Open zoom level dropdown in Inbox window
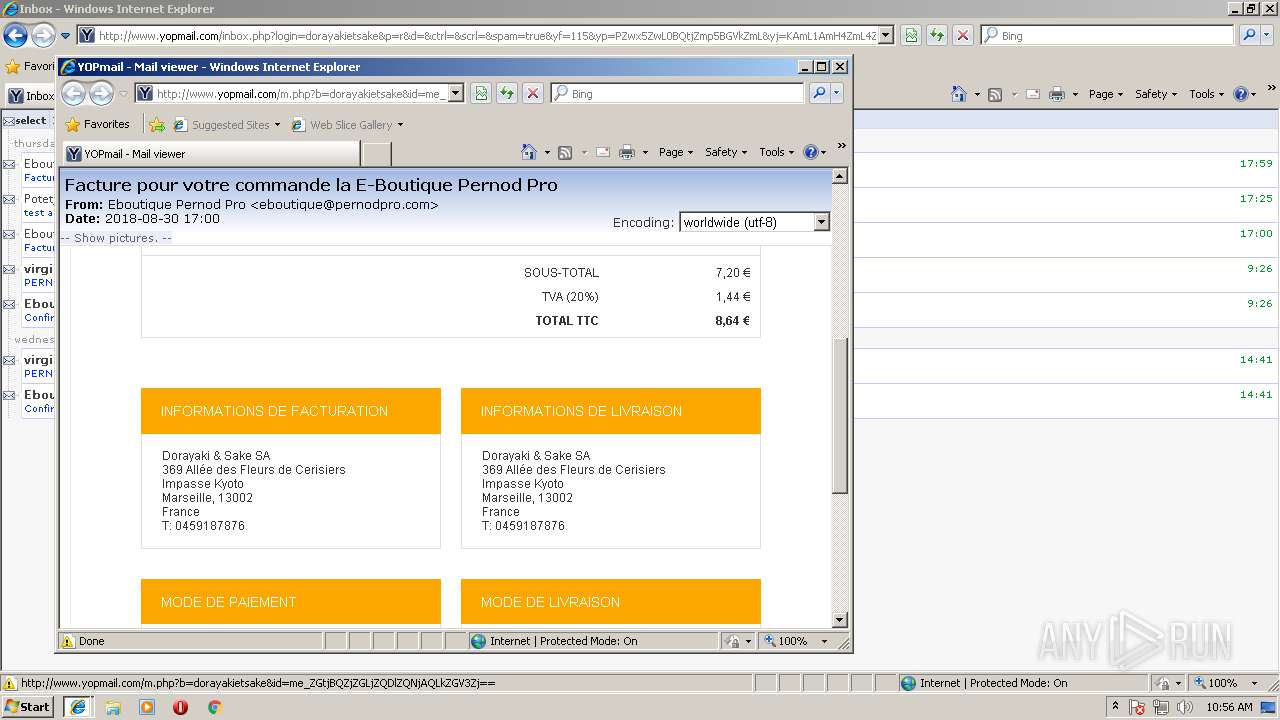 coord(1254,683)
